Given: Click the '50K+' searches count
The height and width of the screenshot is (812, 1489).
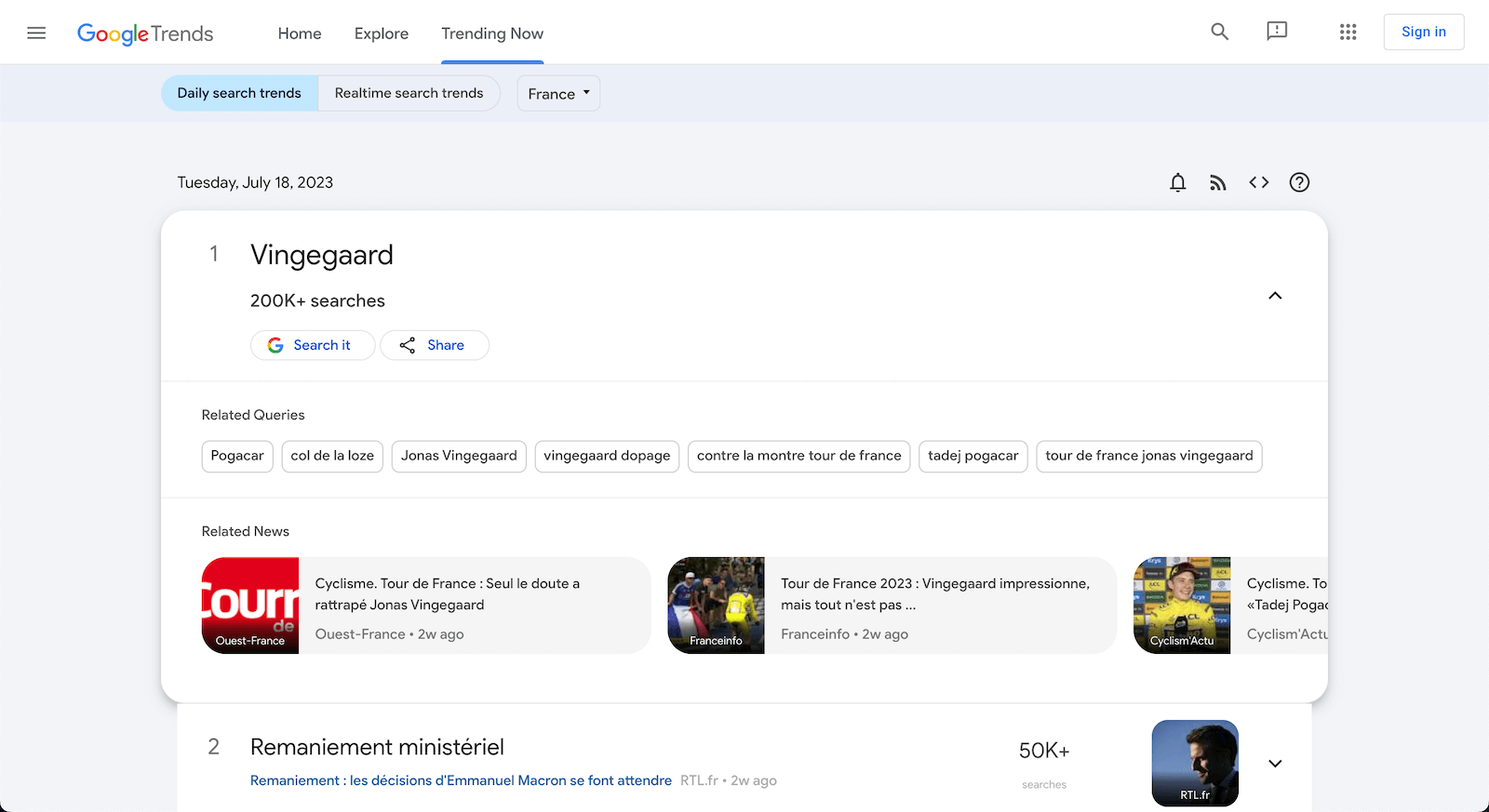Looking at the screenshot, I should click(x=1044, y=751).
